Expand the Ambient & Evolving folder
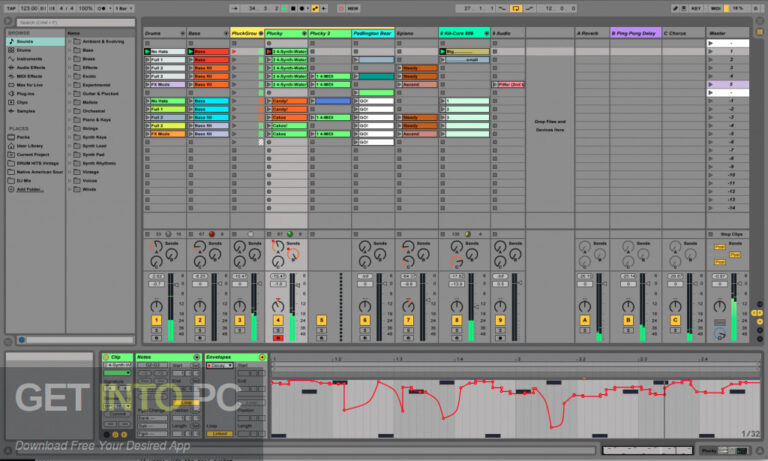This screenshot has width=768, height=461. point(70,42)
